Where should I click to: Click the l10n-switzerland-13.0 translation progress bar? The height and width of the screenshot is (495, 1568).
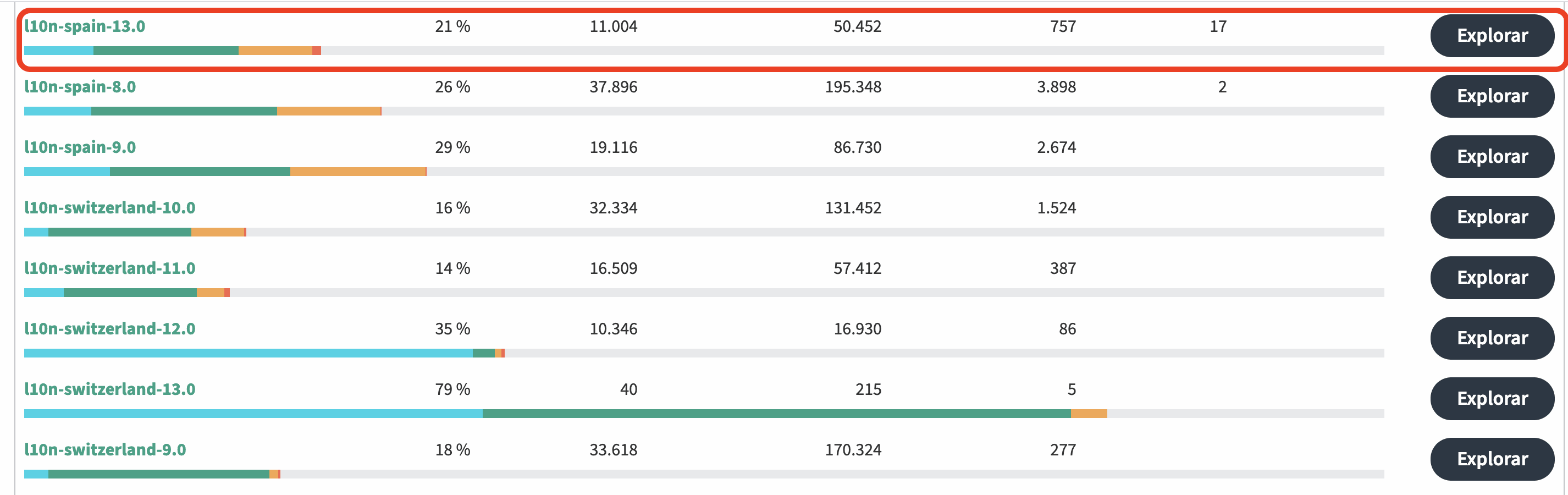pos(704,414)
